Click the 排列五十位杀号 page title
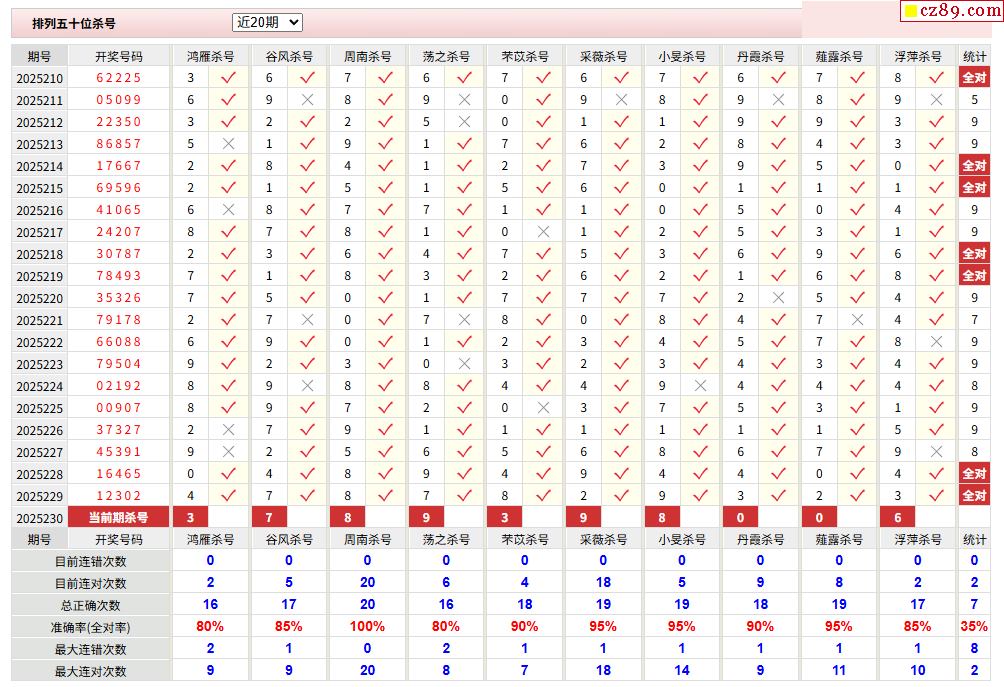This screenshot has height=687, width=1004. tap(74, 24)
